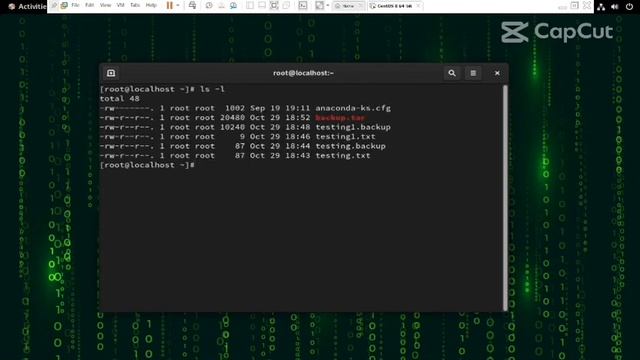Open a new terminal tab with the plus icon
The width and height of the screenshot is (640, 360).
pyautogui.click(x=111, y=73)
